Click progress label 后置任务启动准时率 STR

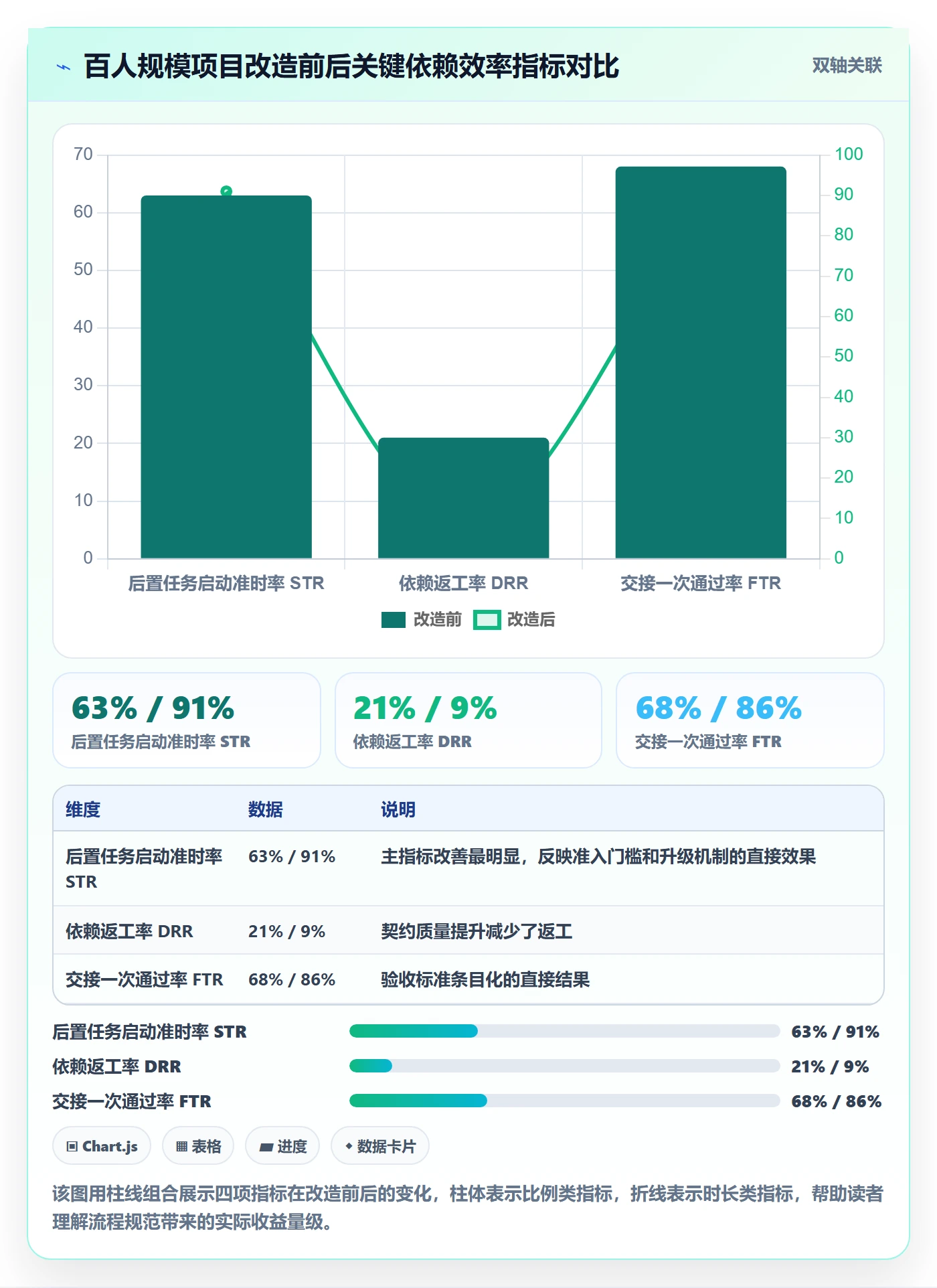click(149, 1032)
